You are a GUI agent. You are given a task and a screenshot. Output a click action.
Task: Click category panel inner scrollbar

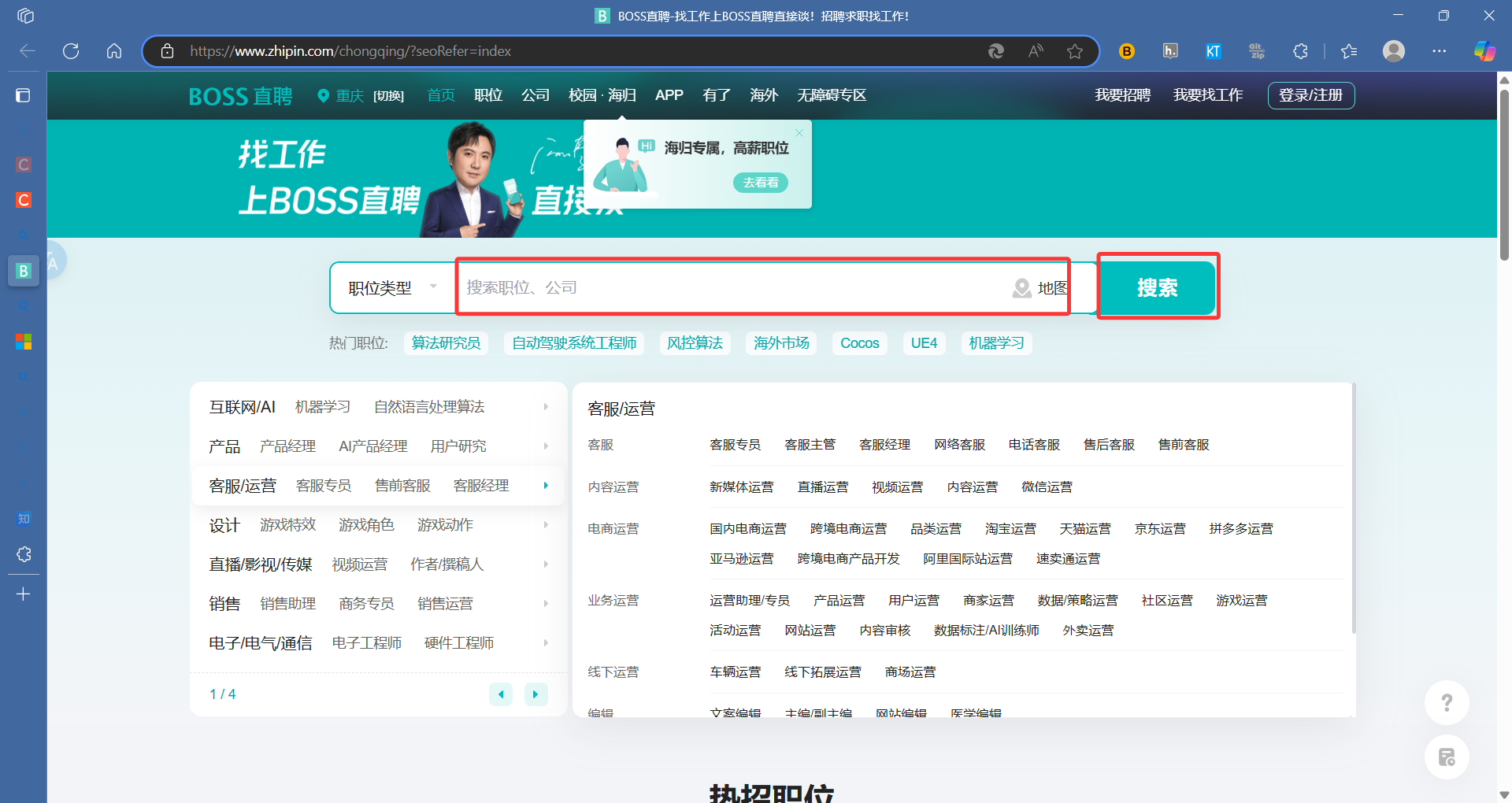pos(1354,509)
